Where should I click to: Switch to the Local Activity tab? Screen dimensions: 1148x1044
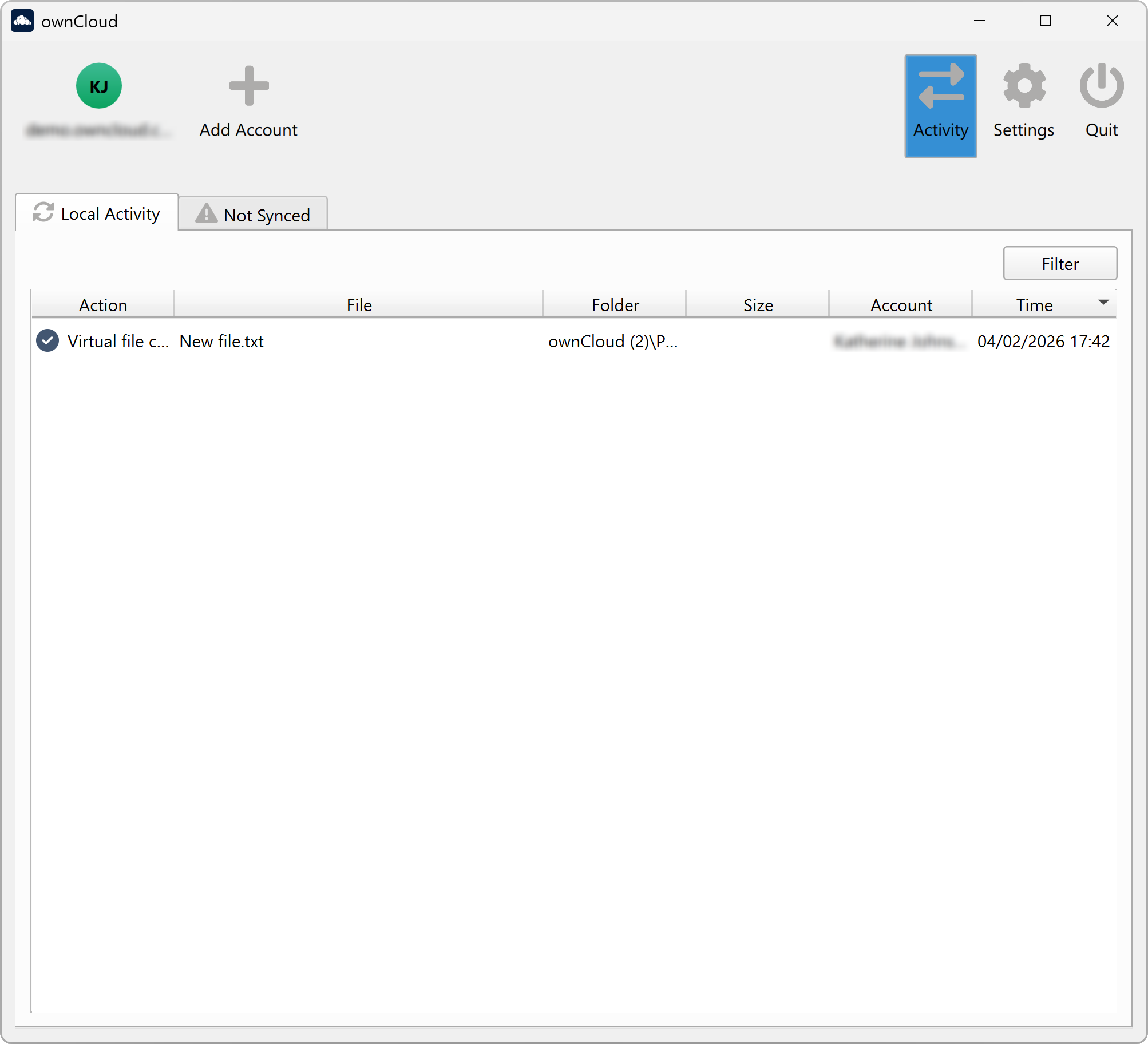[97, 213]
